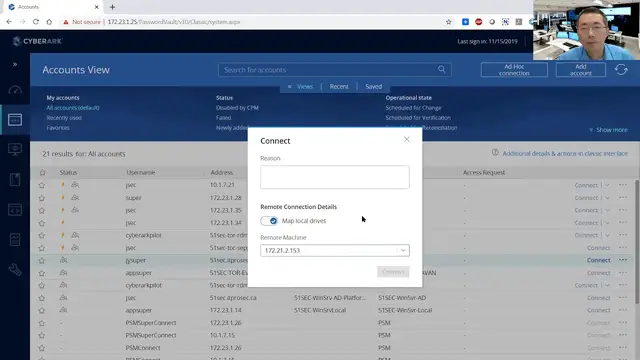Image resolution: width=640 pixels, height=360 pixels.
Task: Sort by the Status column header
Action: (x=68, y=173)
